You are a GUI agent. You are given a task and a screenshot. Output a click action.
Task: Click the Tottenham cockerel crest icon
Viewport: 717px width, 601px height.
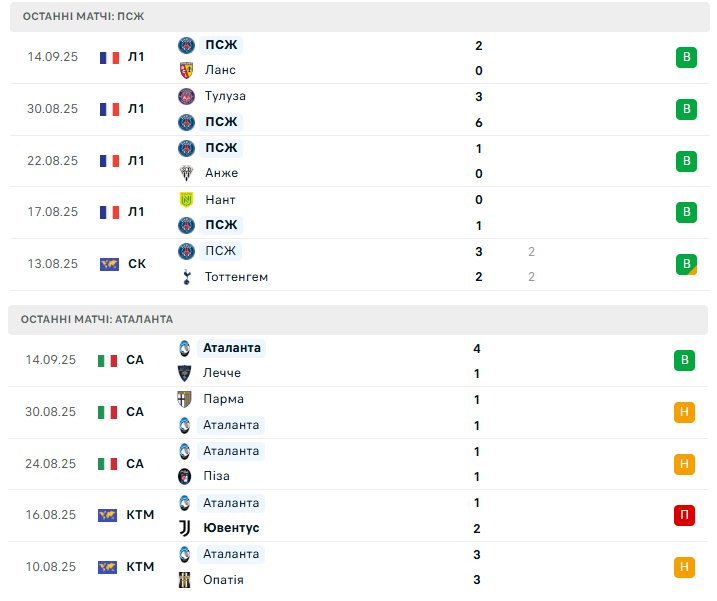186,277
